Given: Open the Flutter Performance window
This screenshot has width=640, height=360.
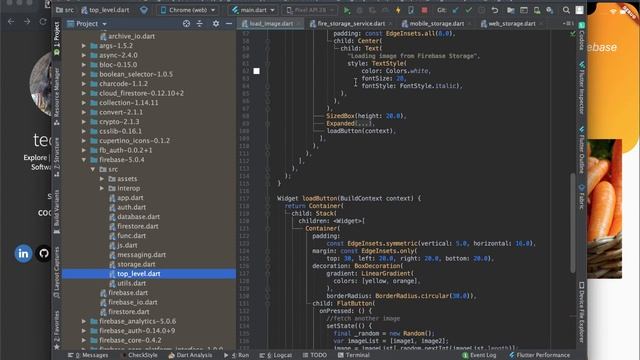Looking at the screenshot, I should click(540, 355).
